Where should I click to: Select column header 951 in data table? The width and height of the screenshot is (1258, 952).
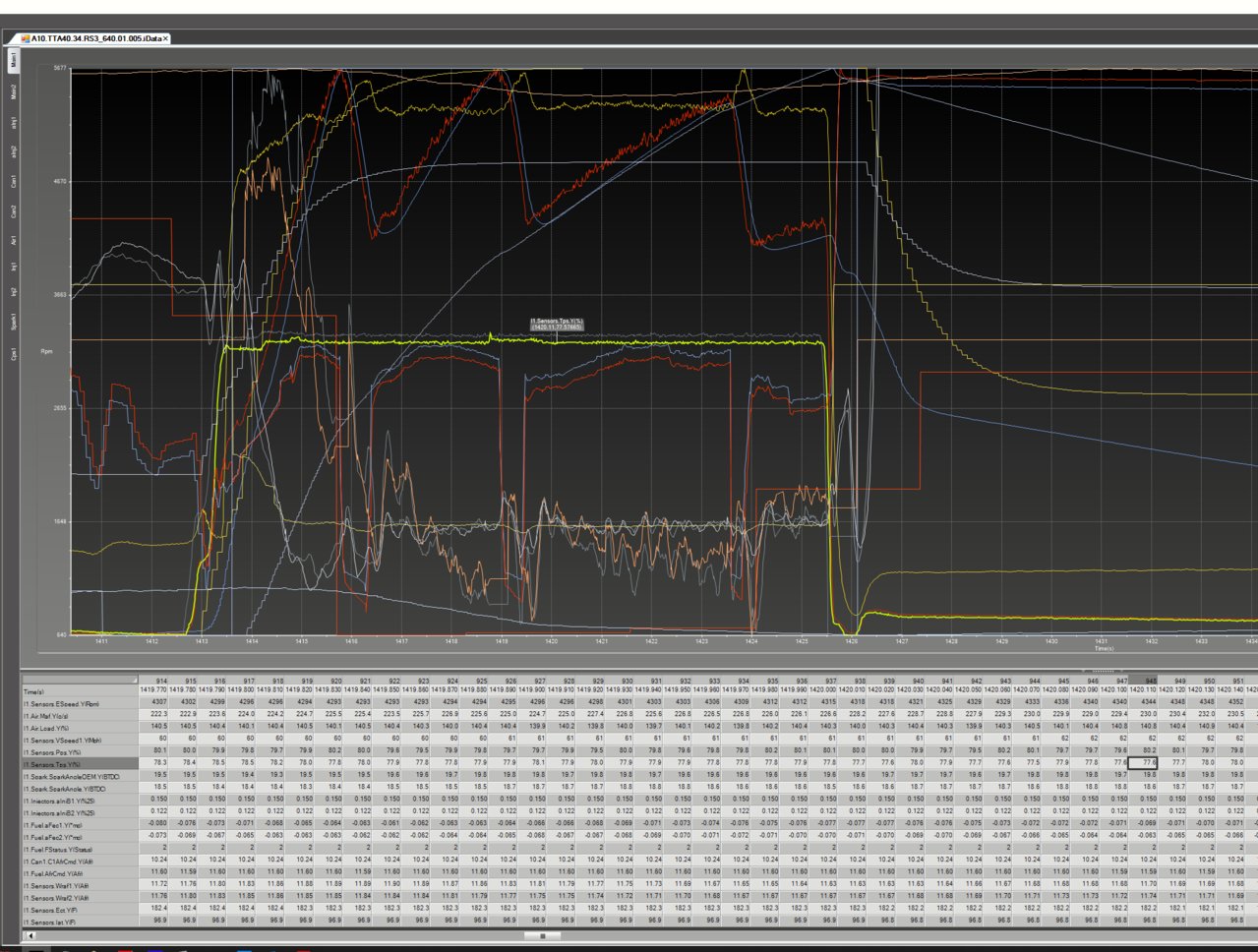coord(1231,681)
